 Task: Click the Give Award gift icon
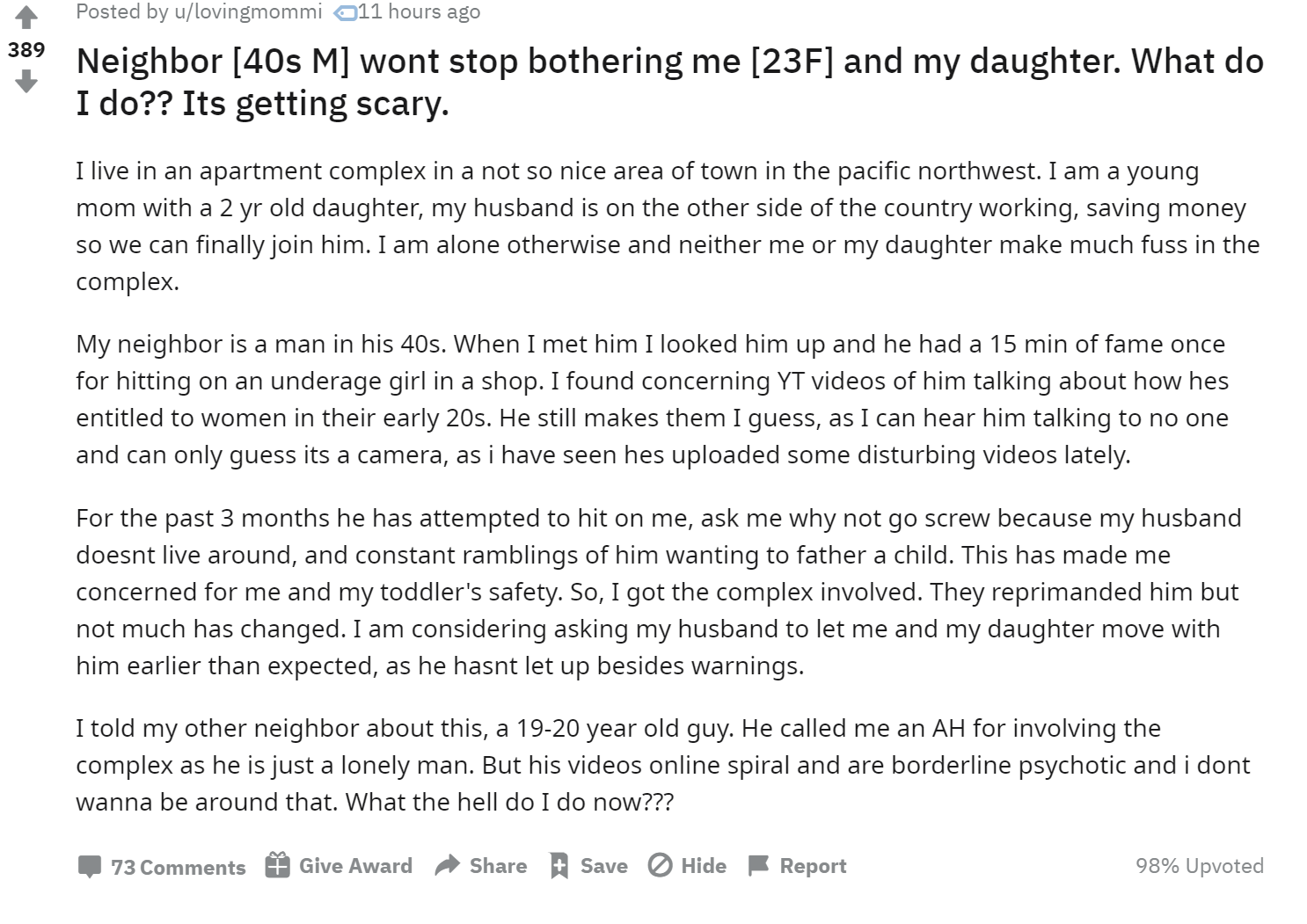(x=277, y=865)
